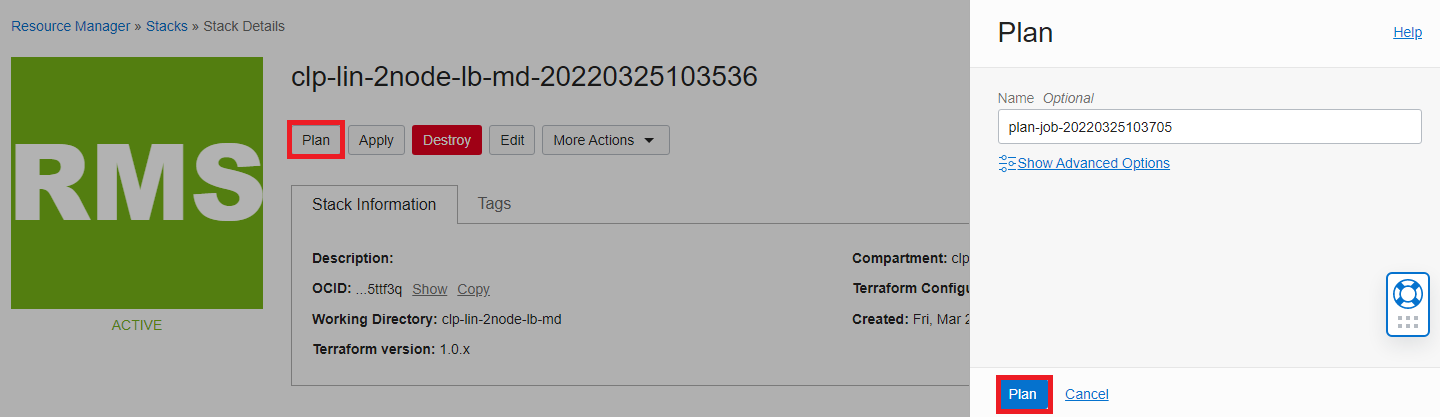The height and width of the screenshot is (417, 1440).
Task: Open the More Actions dropdown
Action: pos(605,140)
